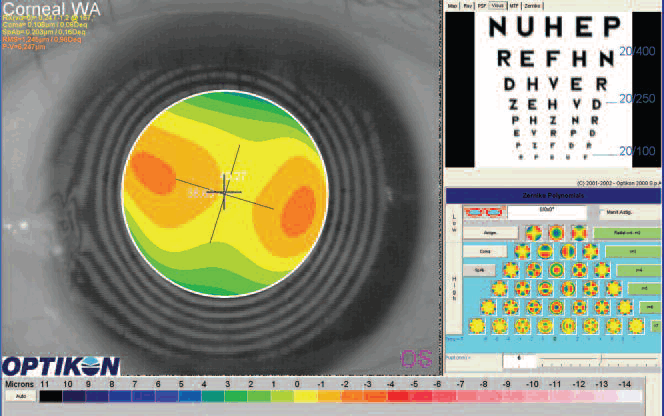This screenshot has width=664, height=416.
Task: Click the RMS value line in the overlay
Action: [42, 39]
